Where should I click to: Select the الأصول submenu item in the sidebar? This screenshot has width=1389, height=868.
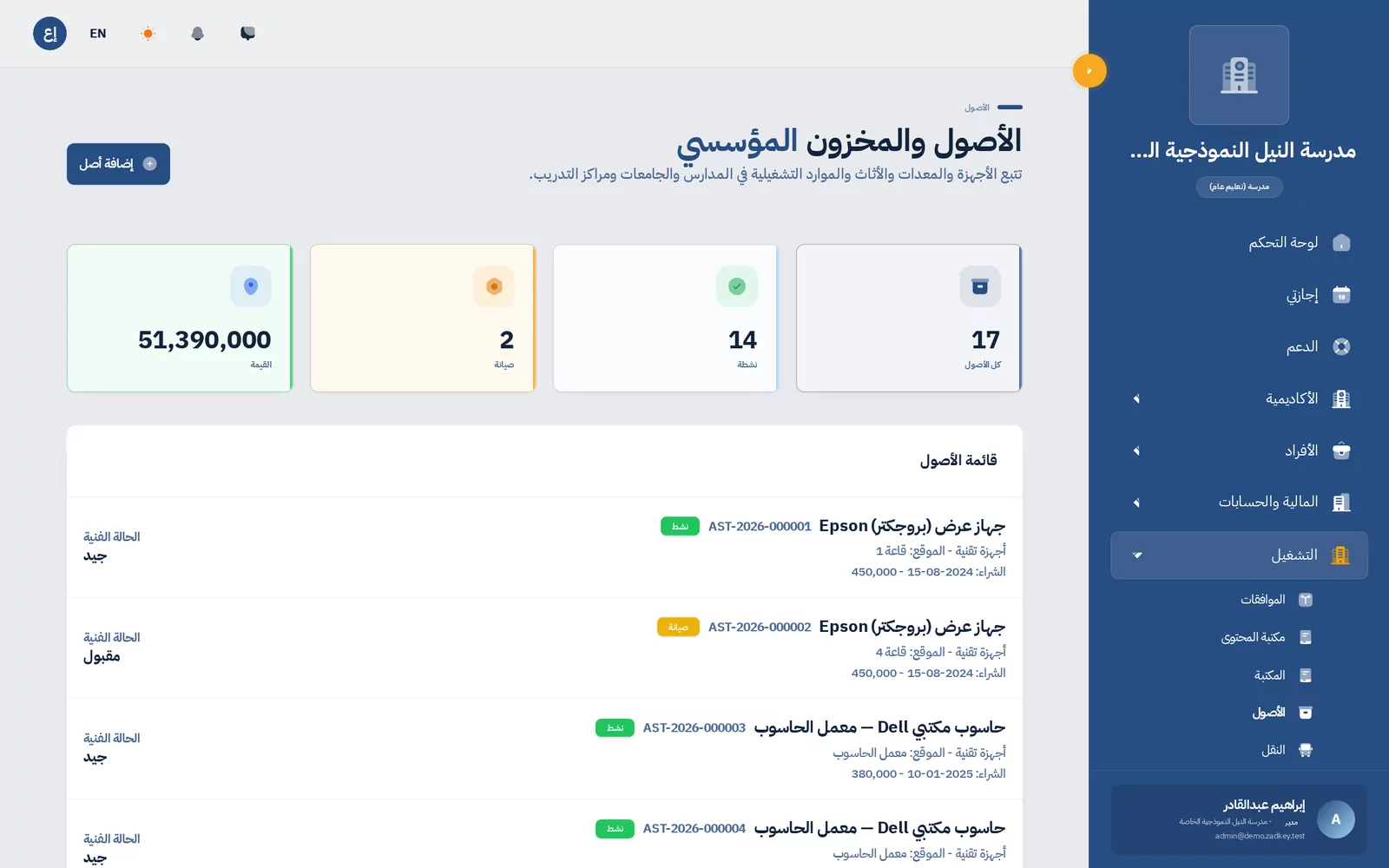point(1282,713)
